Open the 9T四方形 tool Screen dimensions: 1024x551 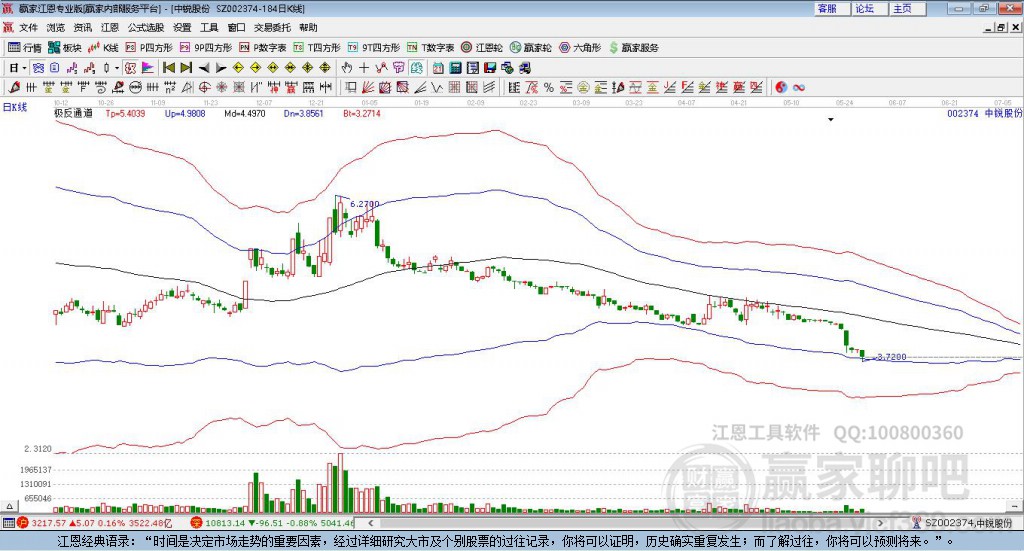coord(374,48)
